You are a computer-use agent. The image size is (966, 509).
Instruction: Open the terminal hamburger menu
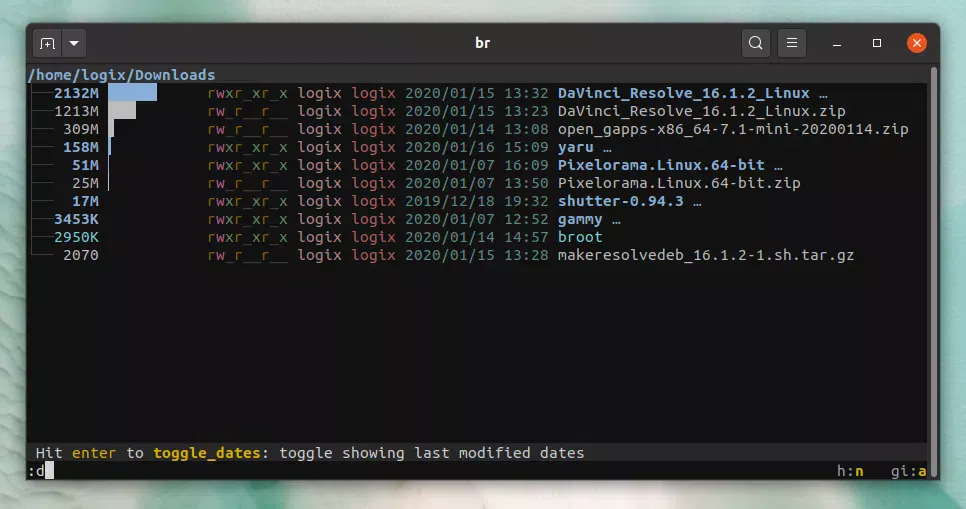(x=792, y=43)
